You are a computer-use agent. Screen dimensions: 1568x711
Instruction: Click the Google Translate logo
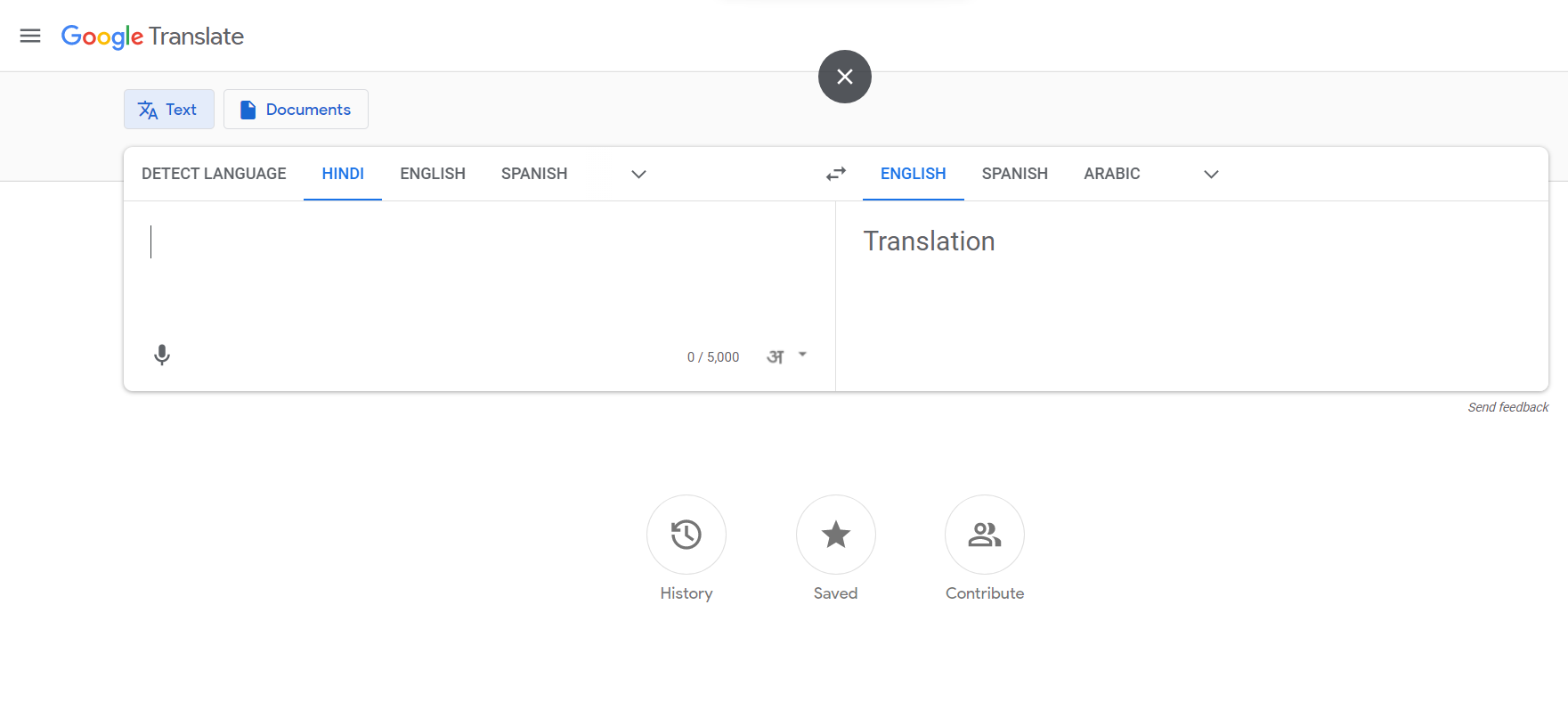tap(152, 37)
